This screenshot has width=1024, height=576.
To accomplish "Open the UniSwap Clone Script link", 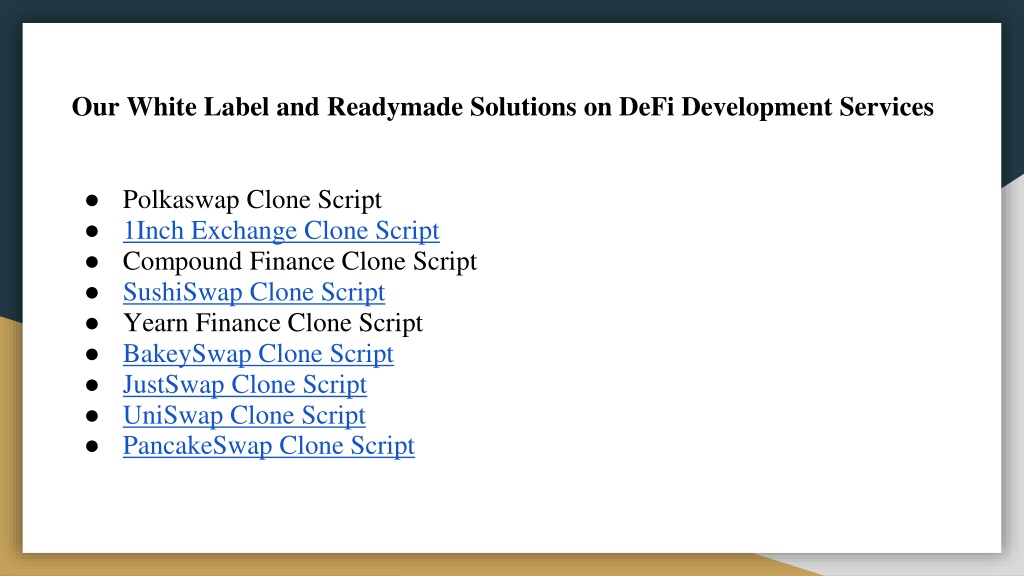I will click(x=244, y=415).
